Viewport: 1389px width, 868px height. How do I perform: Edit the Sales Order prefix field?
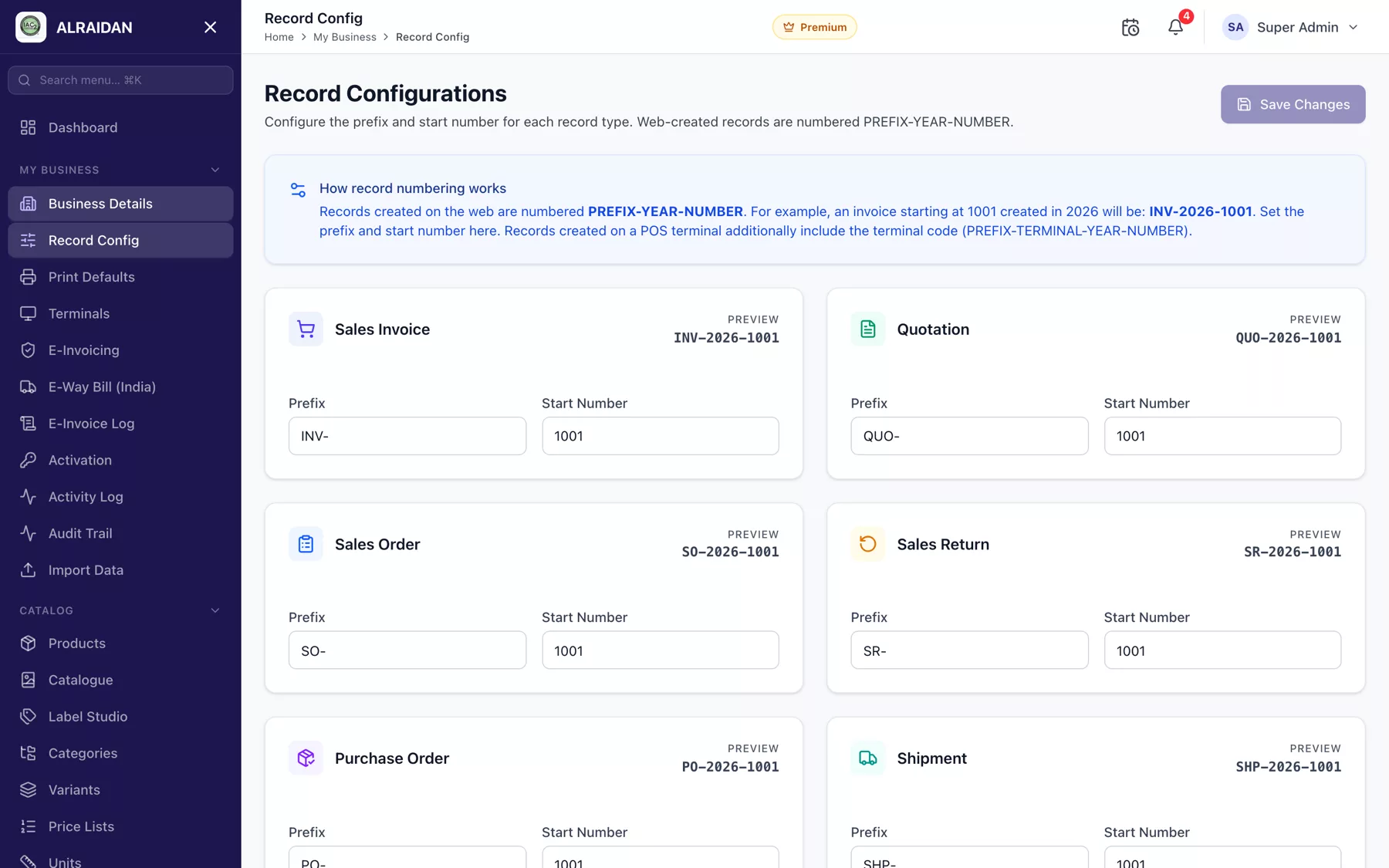pos(407,650)
